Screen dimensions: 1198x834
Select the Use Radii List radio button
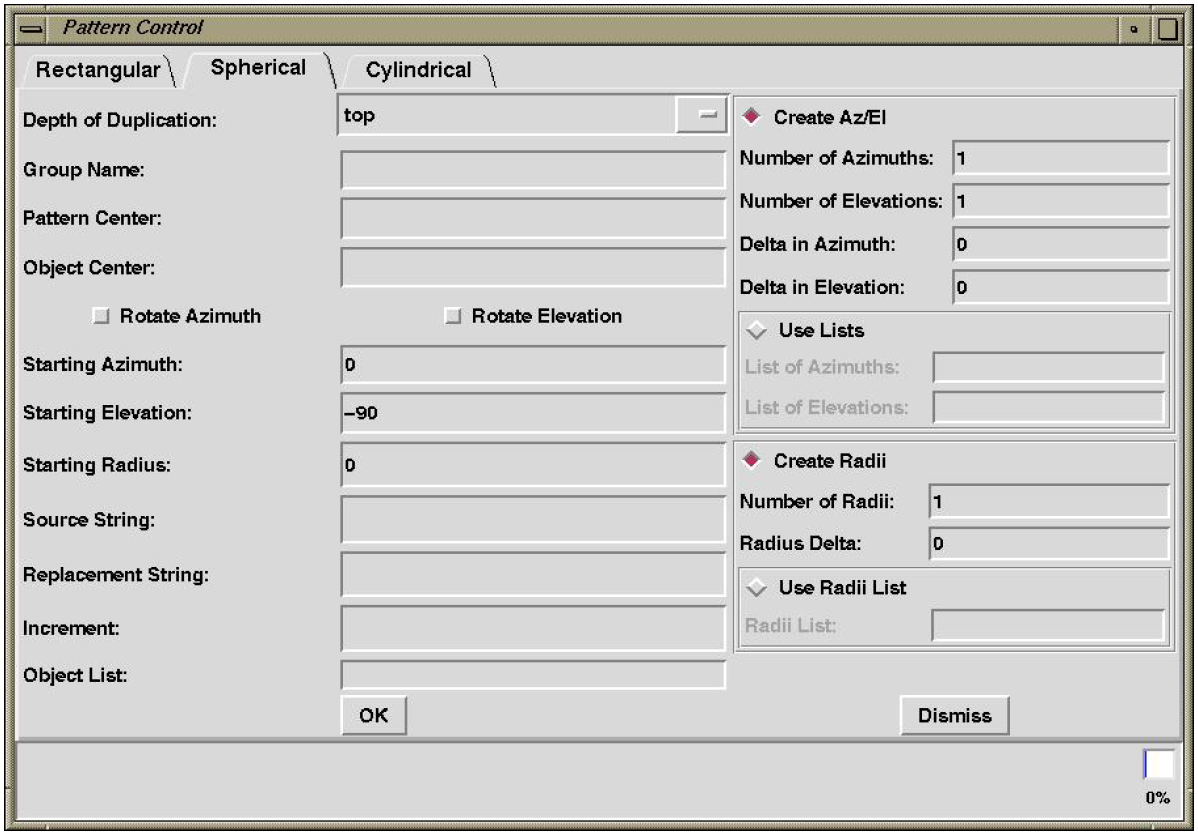tap(756, 587)
